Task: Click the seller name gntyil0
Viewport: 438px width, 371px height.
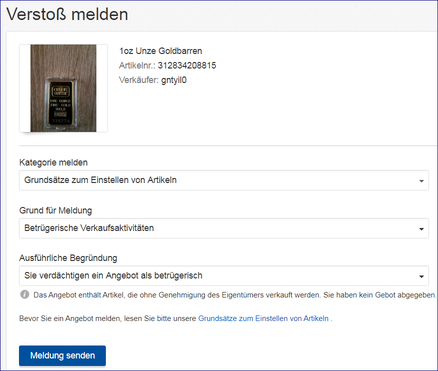Action: (174, 80)
